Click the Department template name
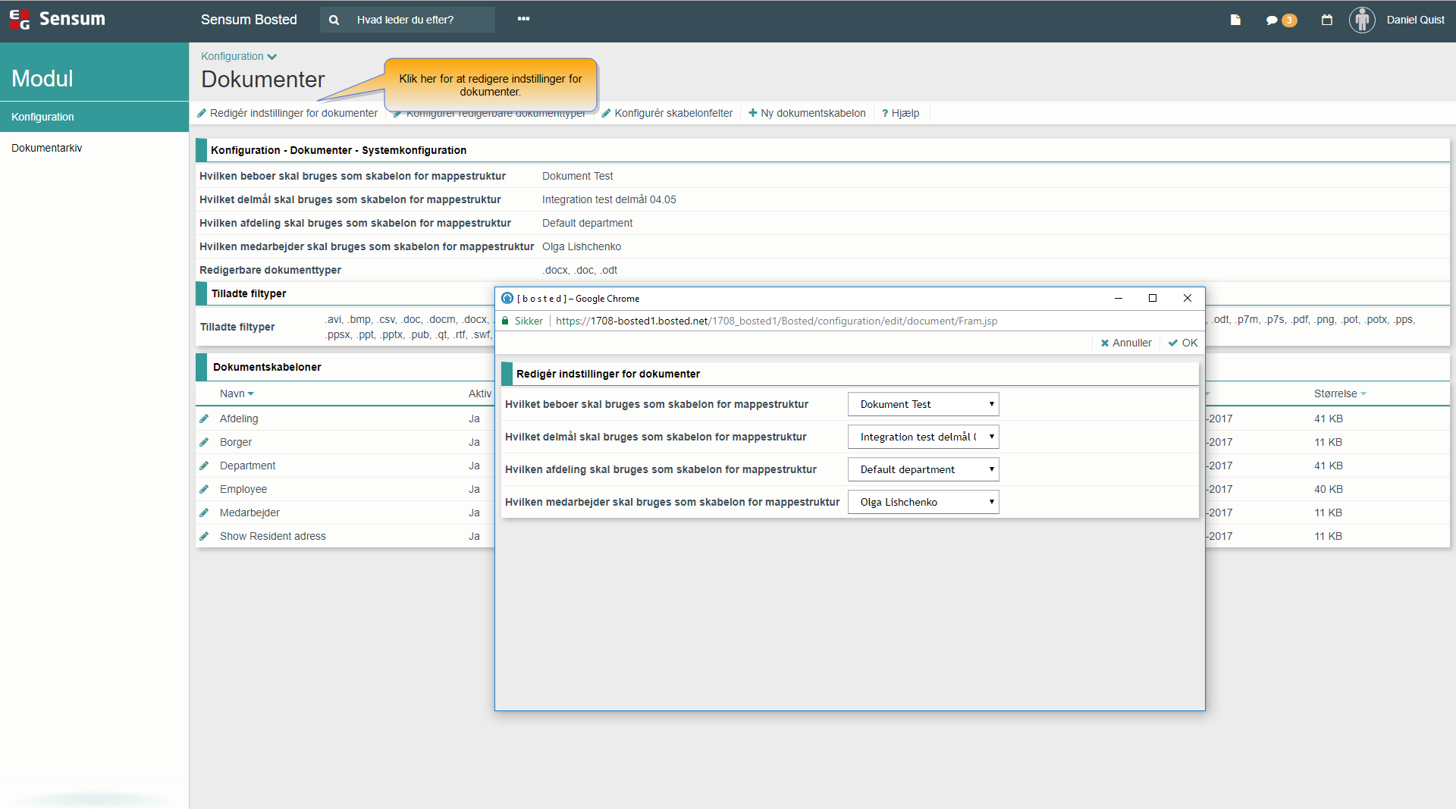 click(247, 466)
